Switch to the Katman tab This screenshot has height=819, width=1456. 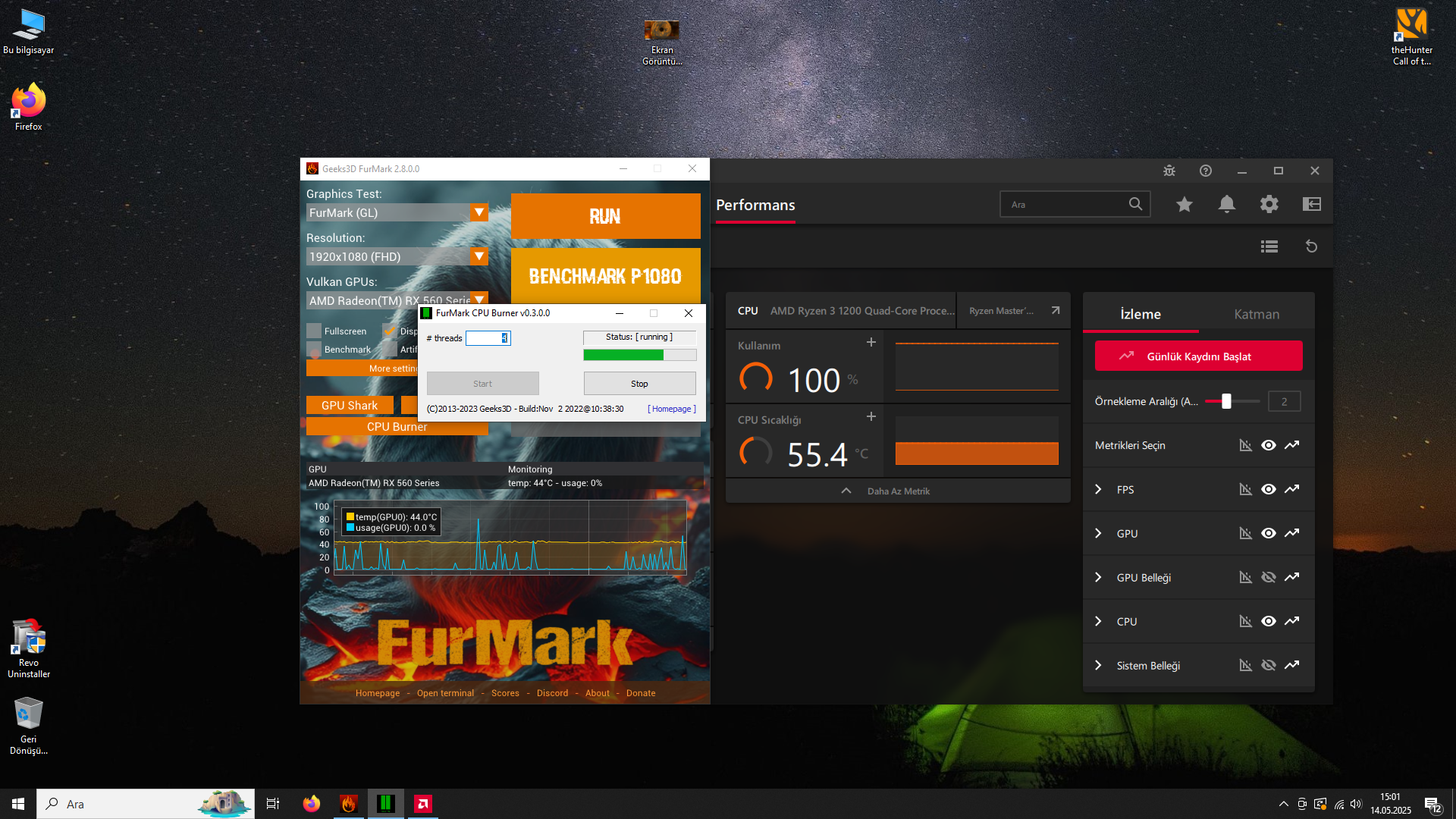[x=1256, y=314]
